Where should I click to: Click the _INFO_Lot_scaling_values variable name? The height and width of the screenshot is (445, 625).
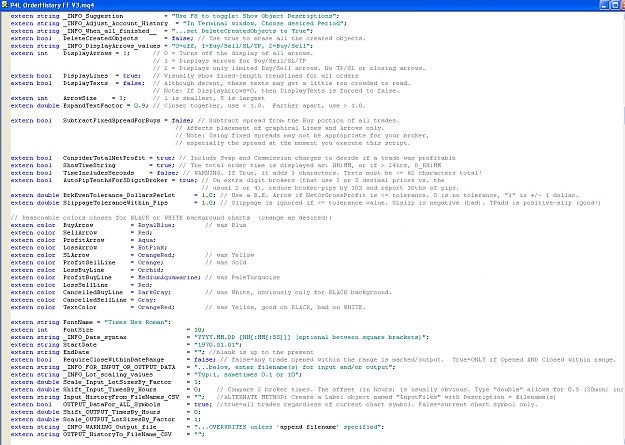[x=108, y=375]
